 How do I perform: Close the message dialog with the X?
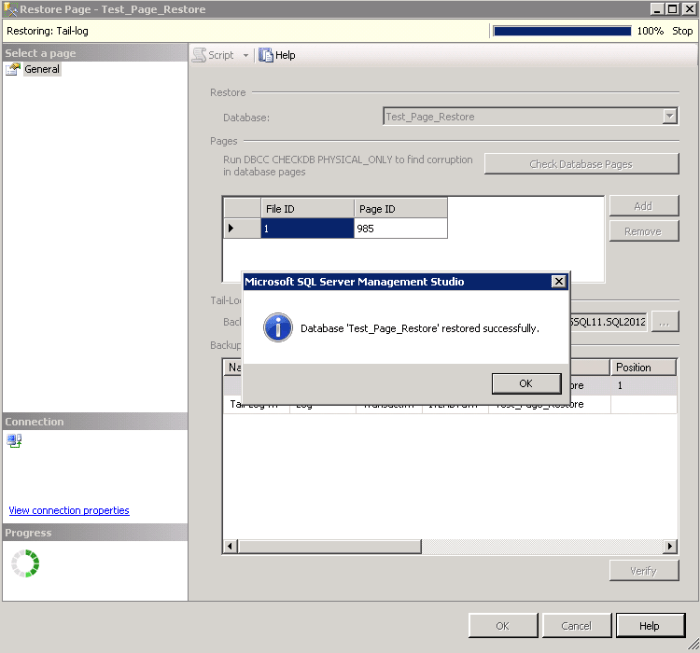(x=559, y=282)
